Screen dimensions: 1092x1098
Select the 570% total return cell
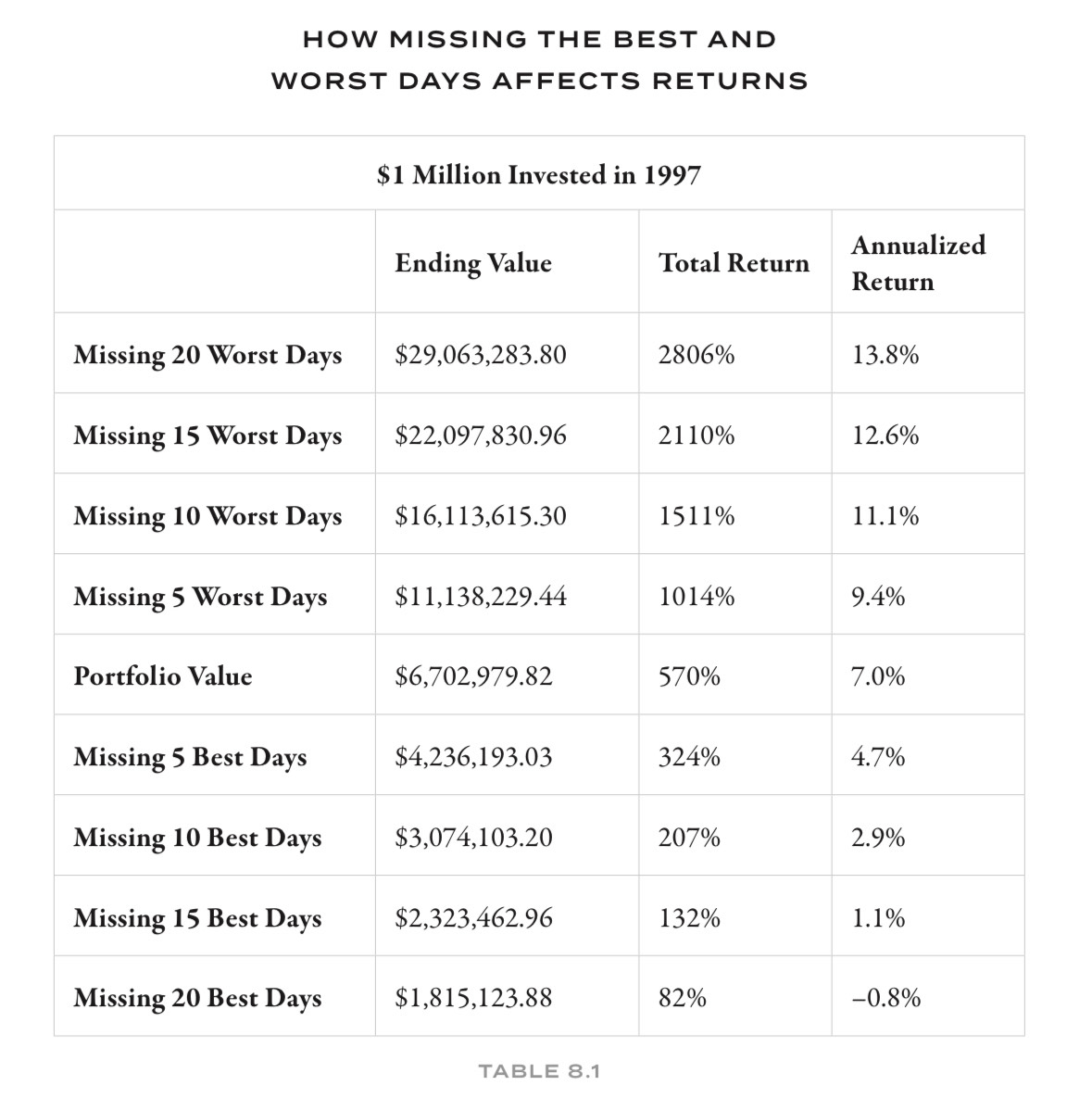689,676
